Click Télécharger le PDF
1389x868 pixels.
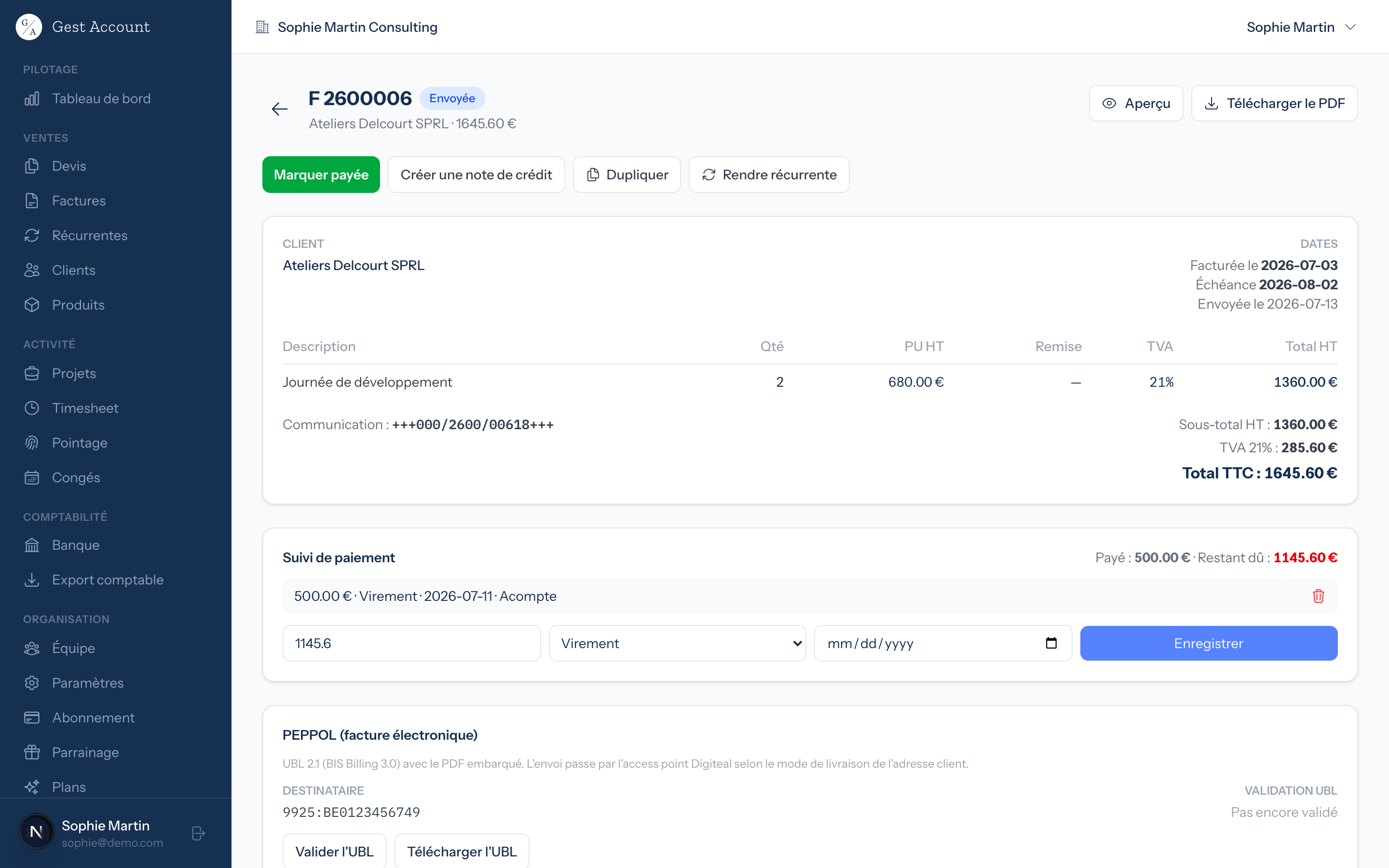1274,103
